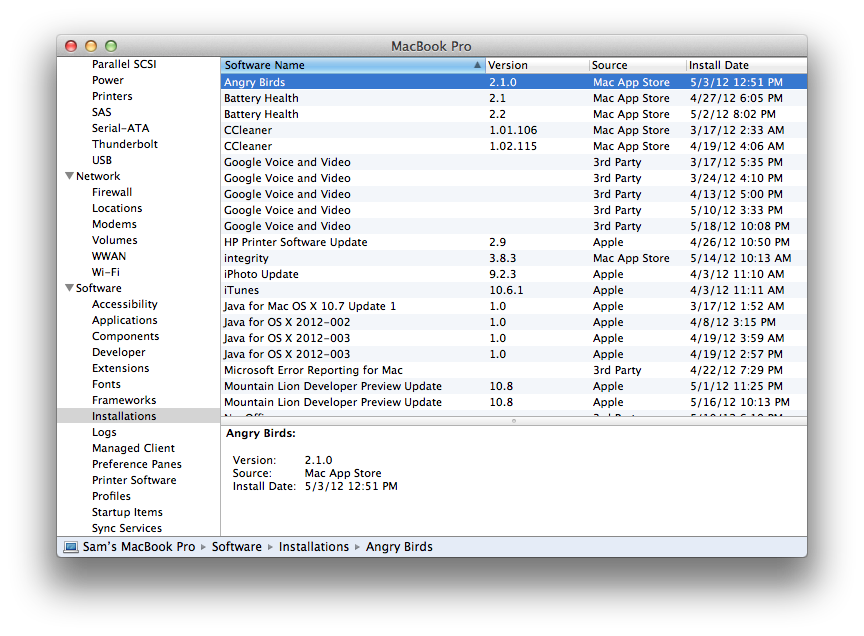Click the green zoom window button
This screenshot has width=864, height=636.
pos(111,46)
